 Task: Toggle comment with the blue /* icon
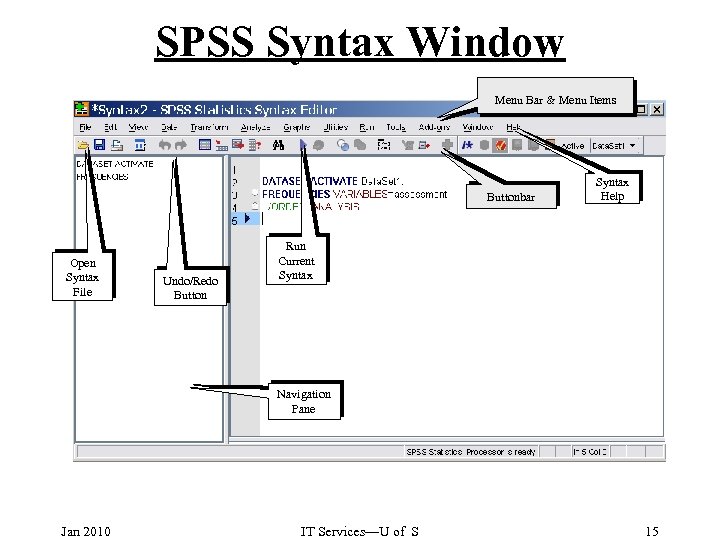(467, 146)
